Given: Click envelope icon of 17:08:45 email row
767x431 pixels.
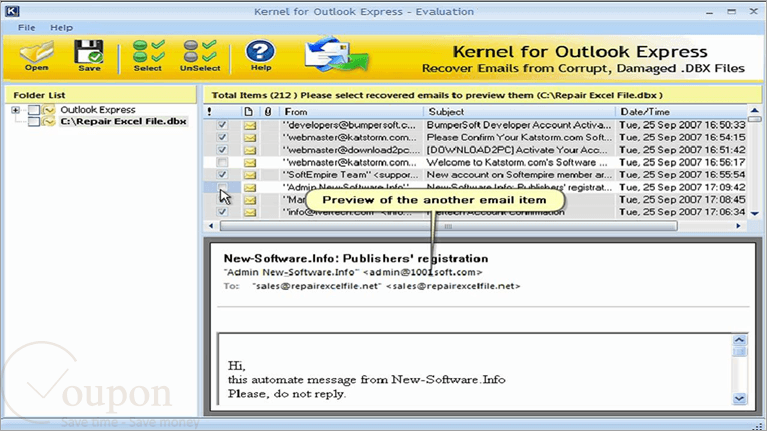Looking at the screenshot, I should pos(250,200).
